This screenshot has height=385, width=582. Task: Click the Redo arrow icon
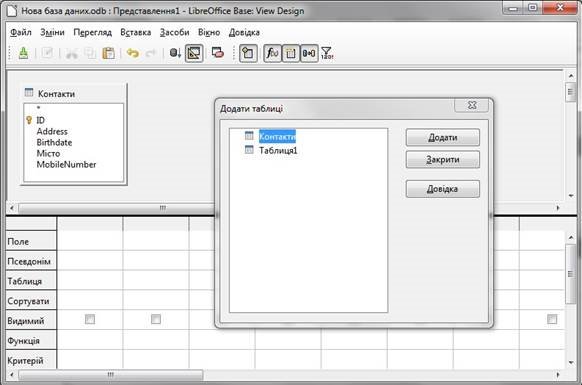150,53
